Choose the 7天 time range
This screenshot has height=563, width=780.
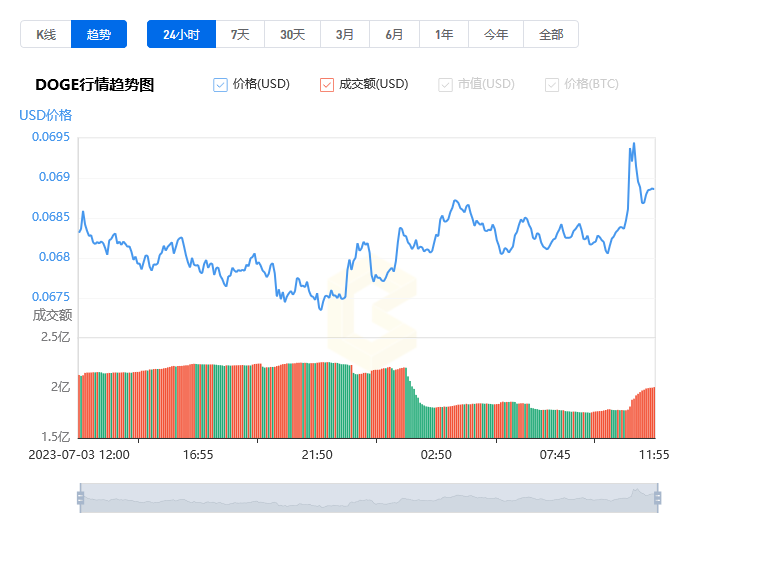(x=240, y=34)
